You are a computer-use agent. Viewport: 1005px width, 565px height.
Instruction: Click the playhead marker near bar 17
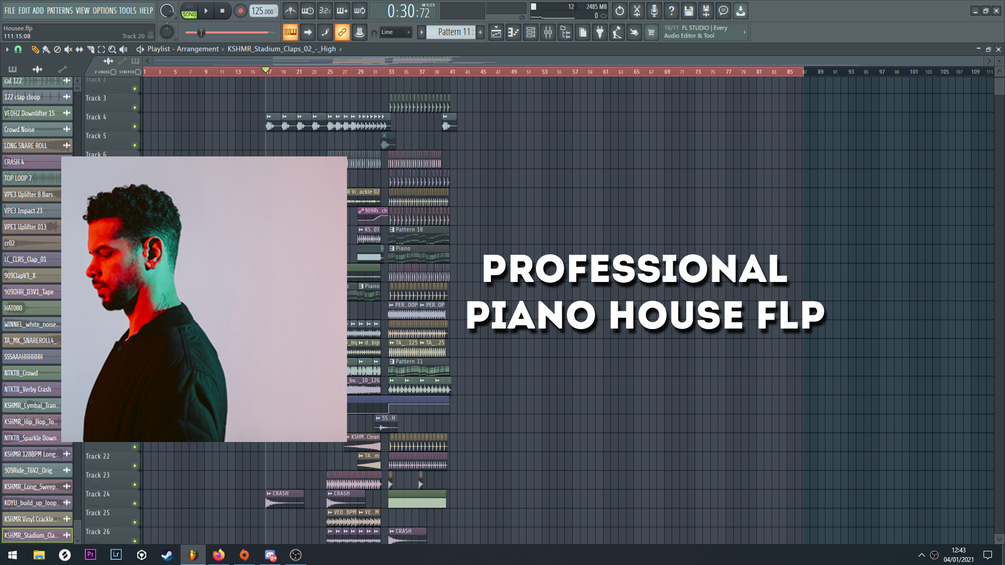tap(266, 70)
